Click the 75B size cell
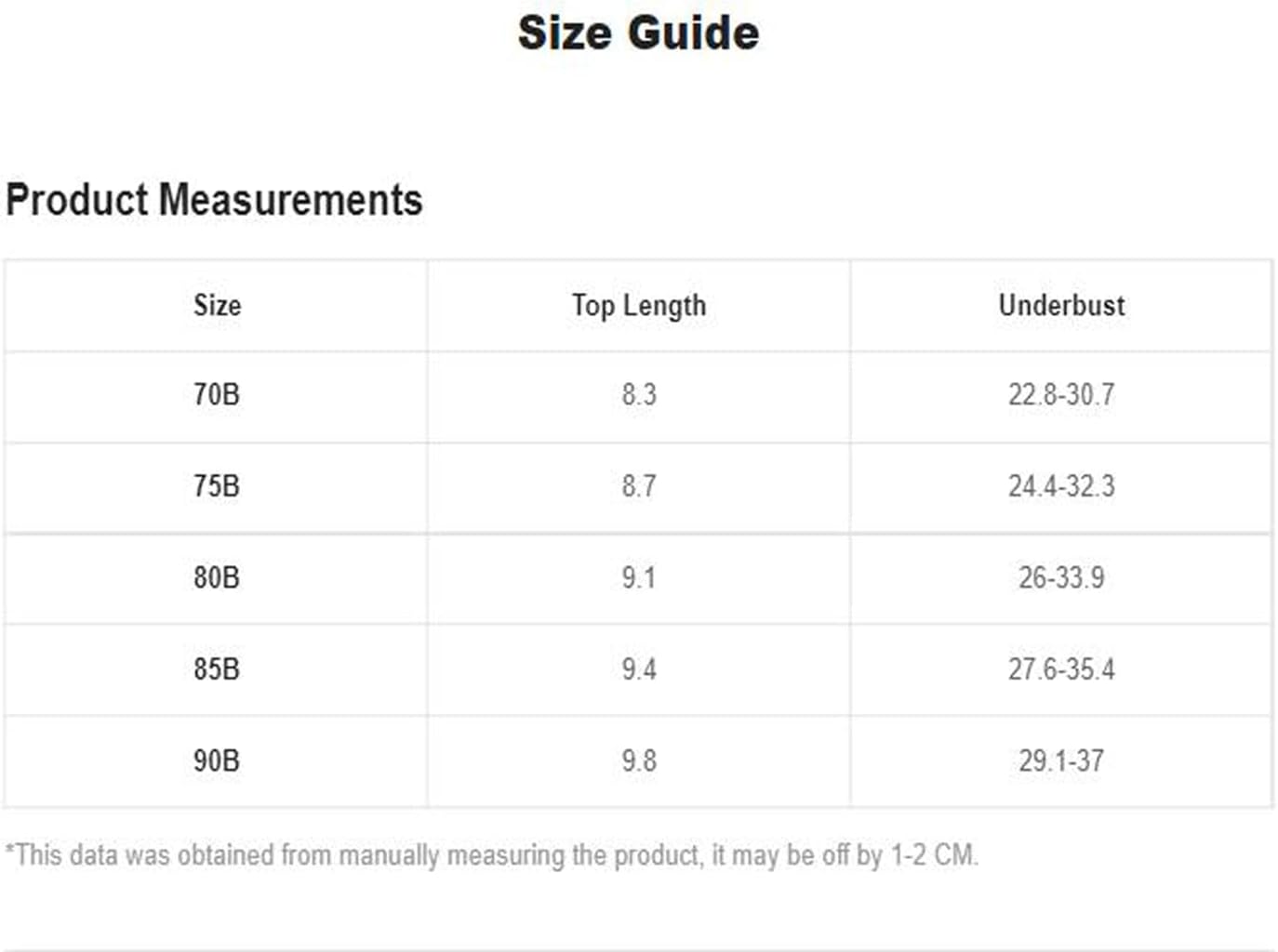This screenshot has width=1278, height=952. click(x=217, y=485)
